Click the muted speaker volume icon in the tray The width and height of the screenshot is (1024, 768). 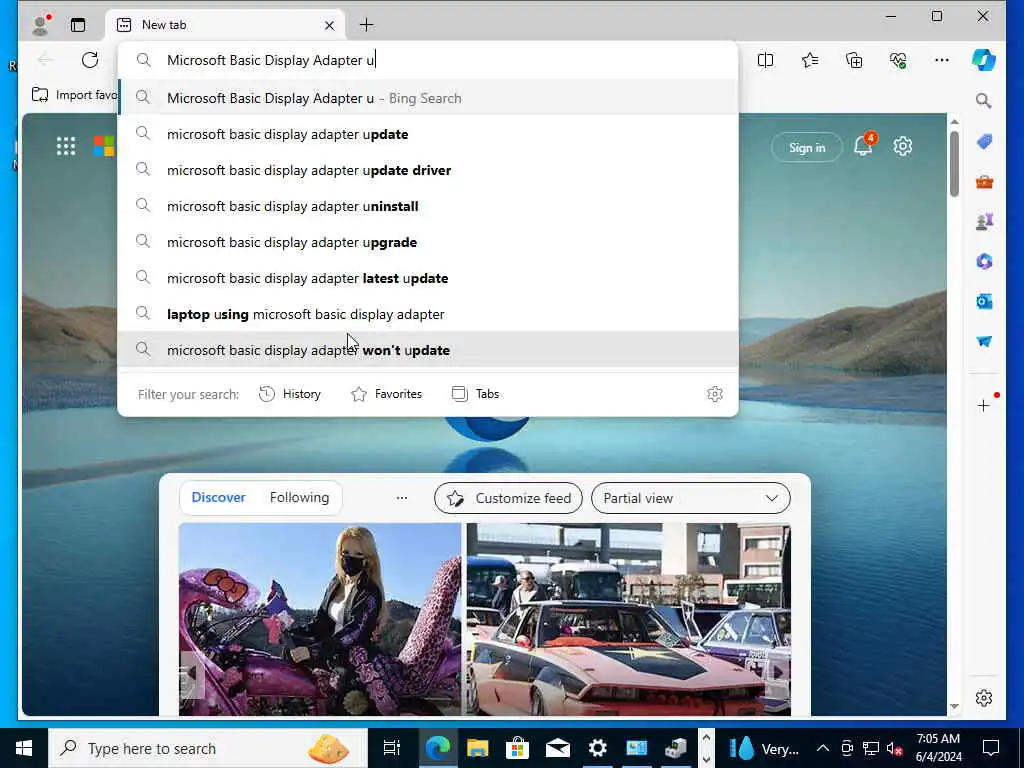click(x=895, y=748)
